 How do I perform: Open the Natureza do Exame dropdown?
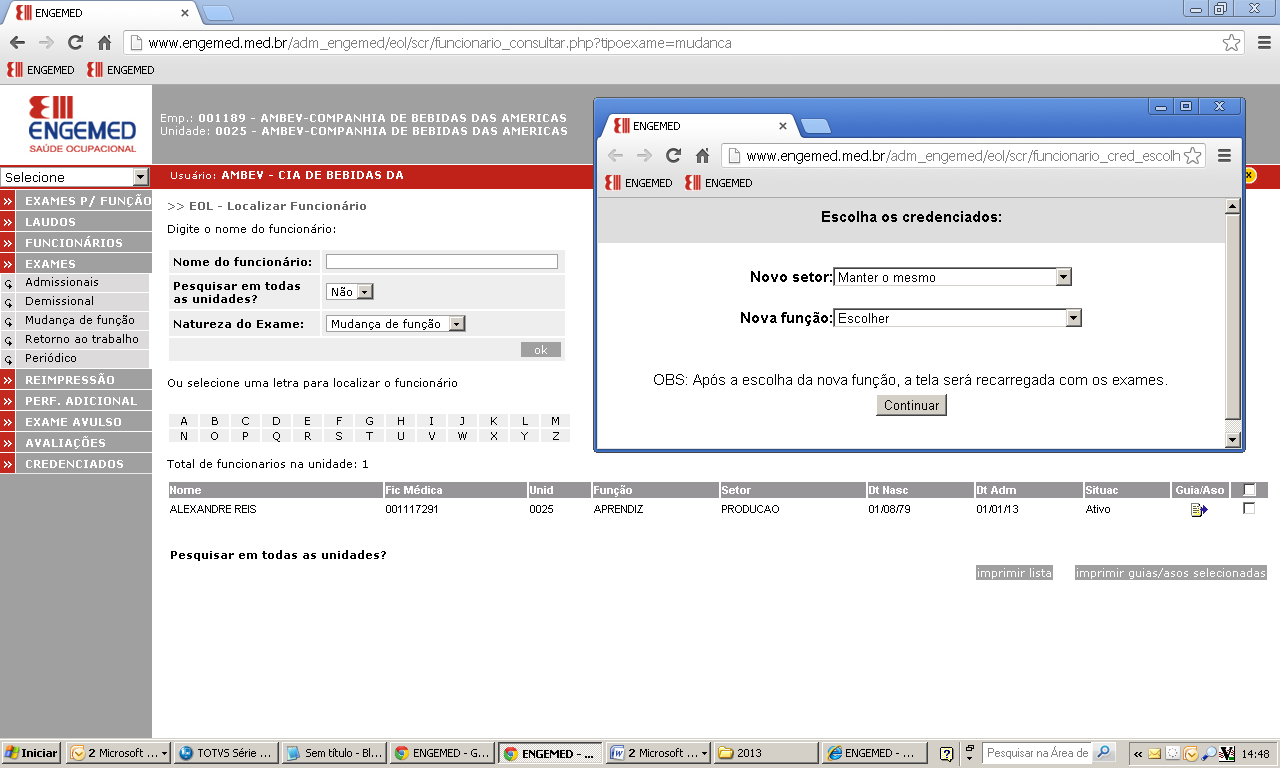pyautogui.click(x=396, y=323)
